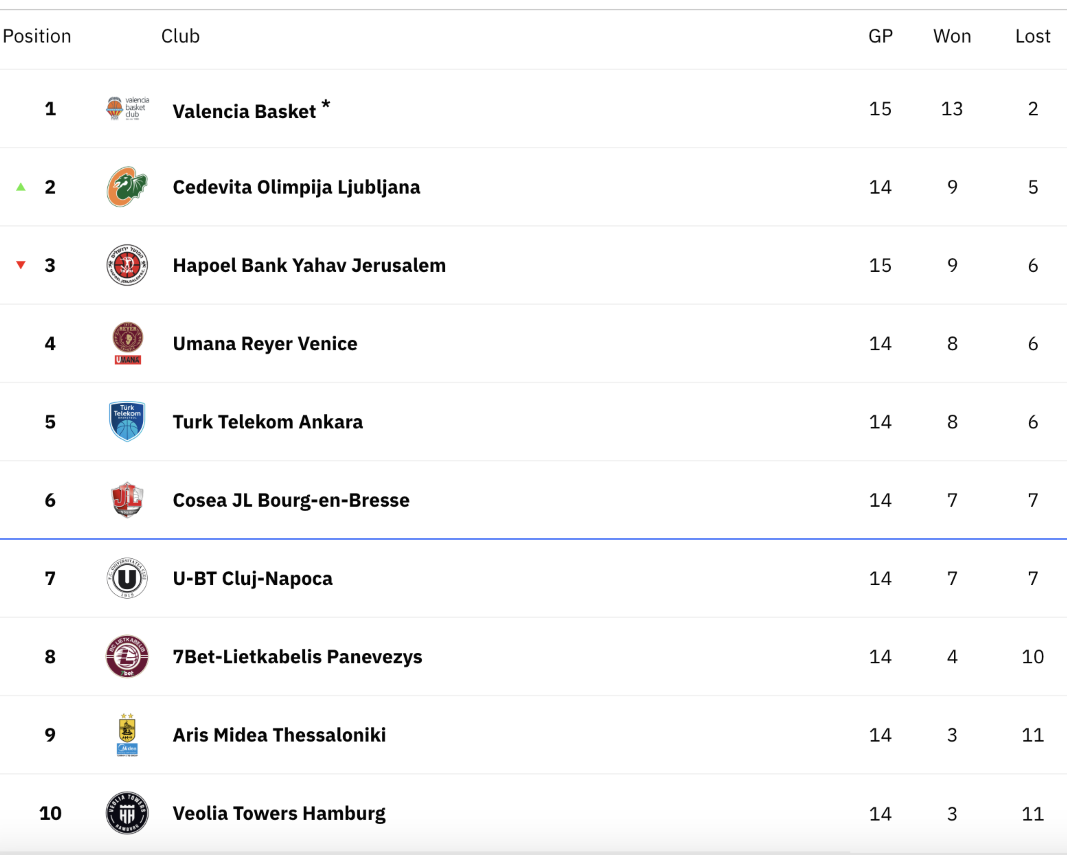Click the Lost column header
This screenshot has width=1067, height=855.
(1033, 36)
